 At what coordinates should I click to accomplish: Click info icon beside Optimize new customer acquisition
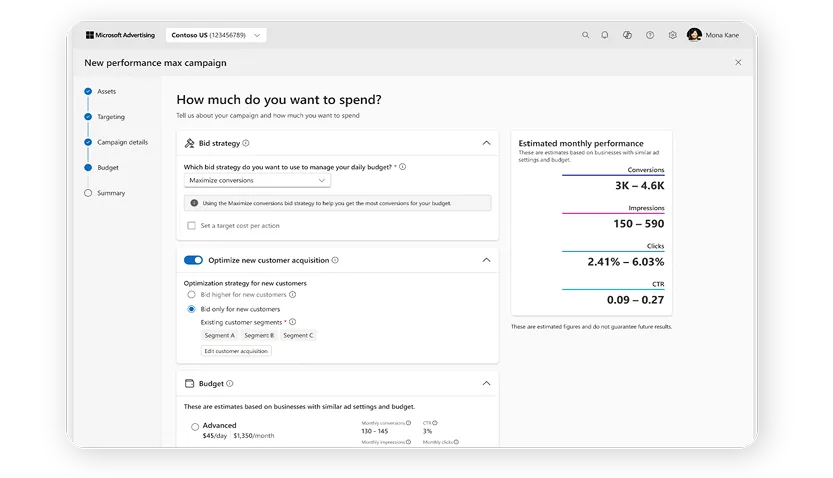tap(335, 260)
